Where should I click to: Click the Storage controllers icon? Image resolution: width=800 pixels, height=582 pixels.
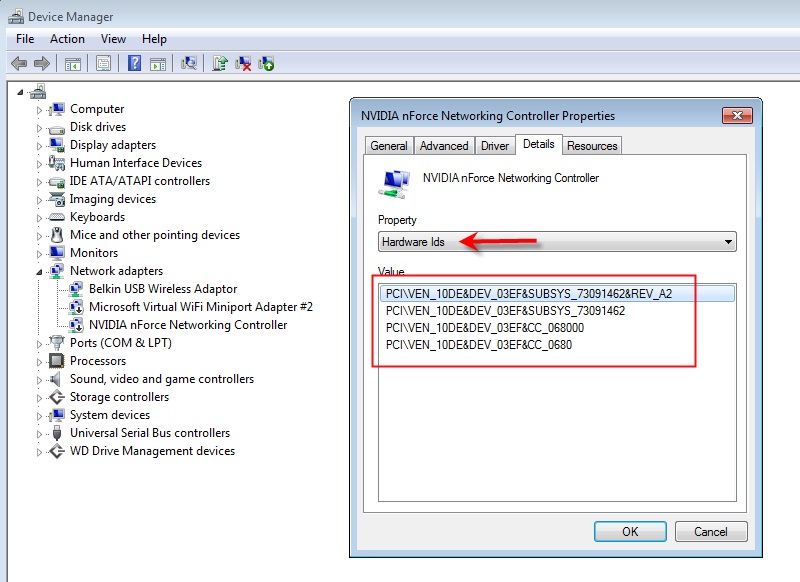click(x=57, y=397)
